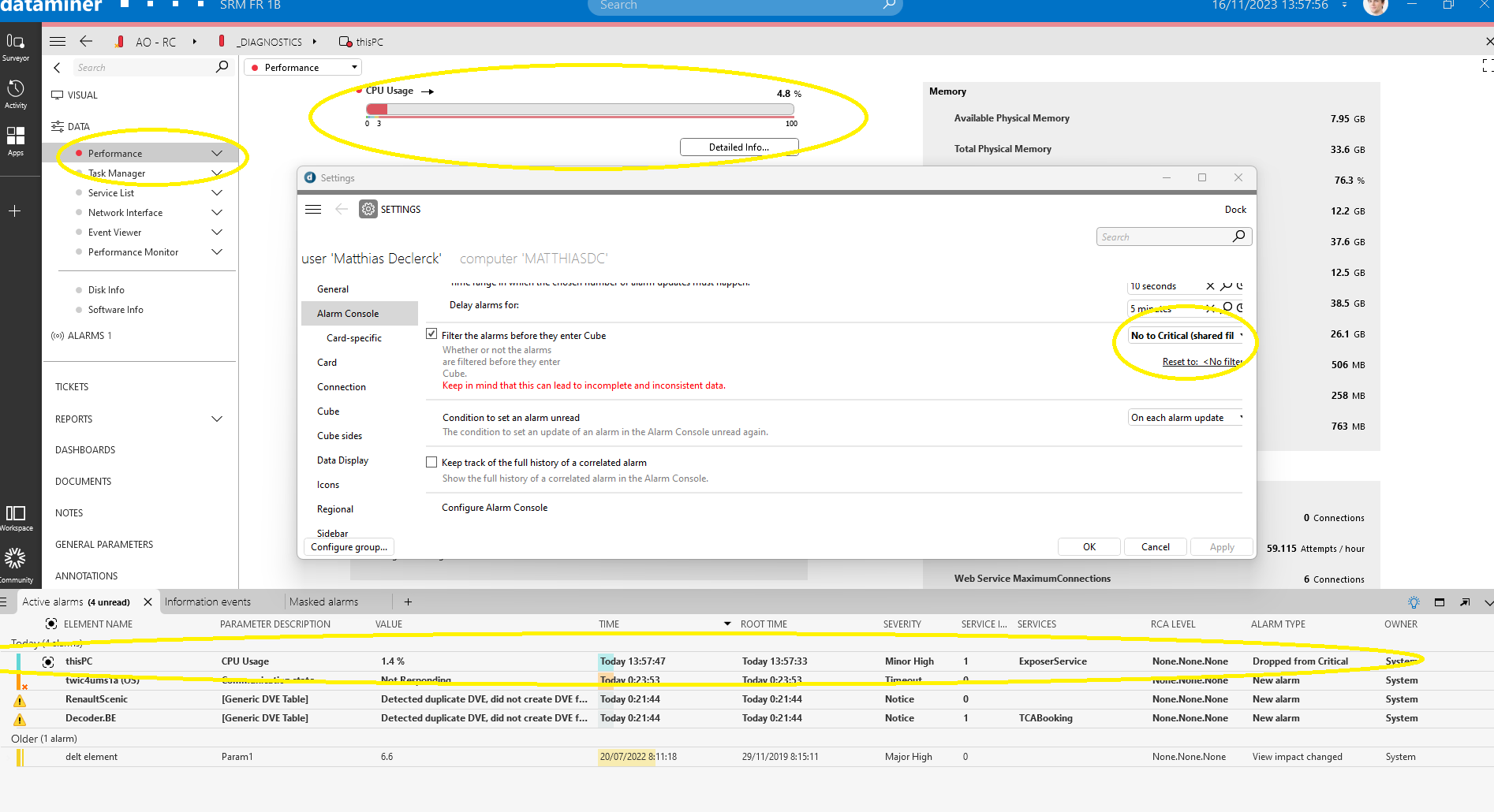The image size is (1494, 812).
Task: Click the Settings gear icon in Settings window
Action: [x=368, y=209]
